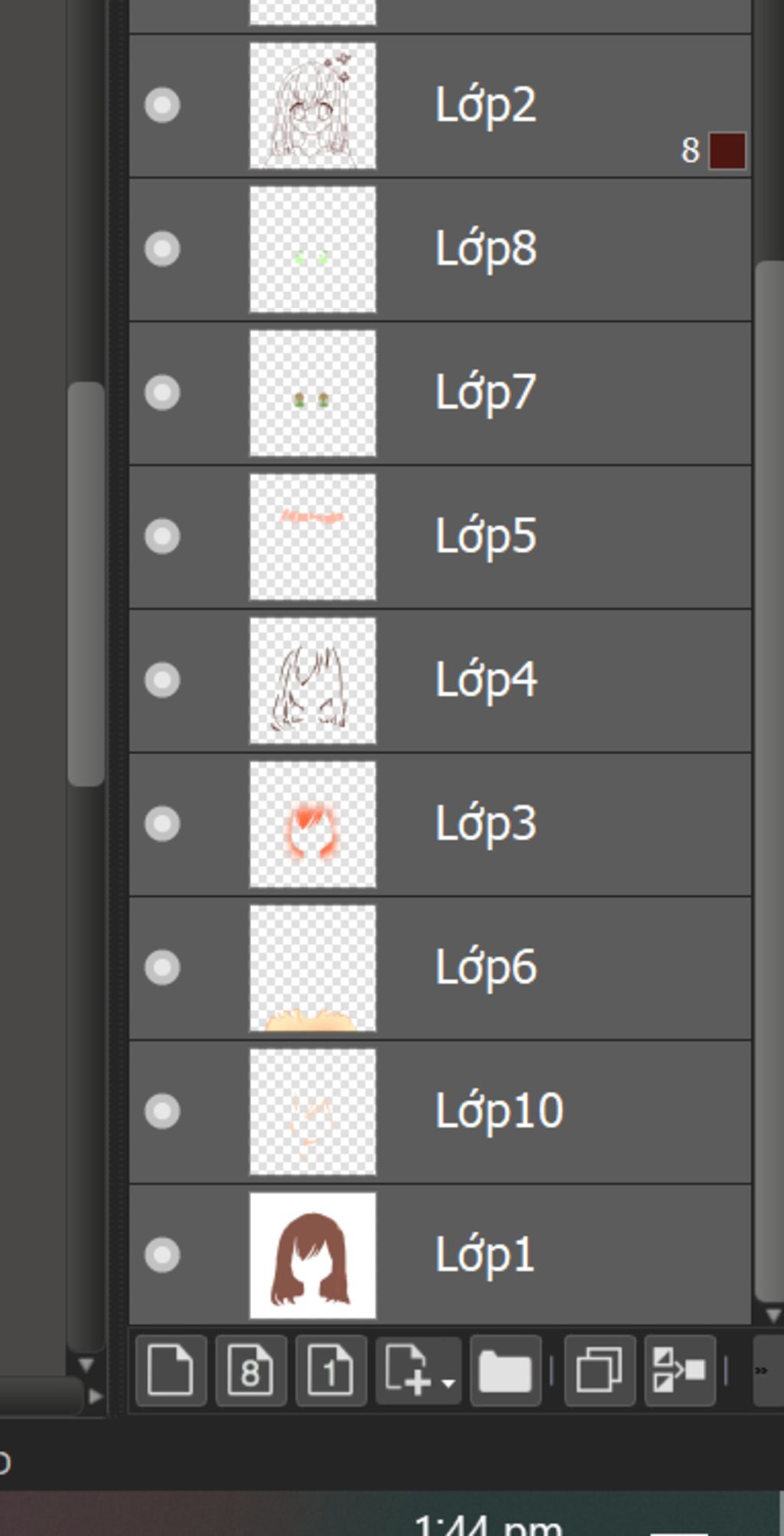The height and width of the screenshot is (1536, 784).
Task: Select the Lớp5 layer
Action: pyautogui.click(x=440, y=536)
